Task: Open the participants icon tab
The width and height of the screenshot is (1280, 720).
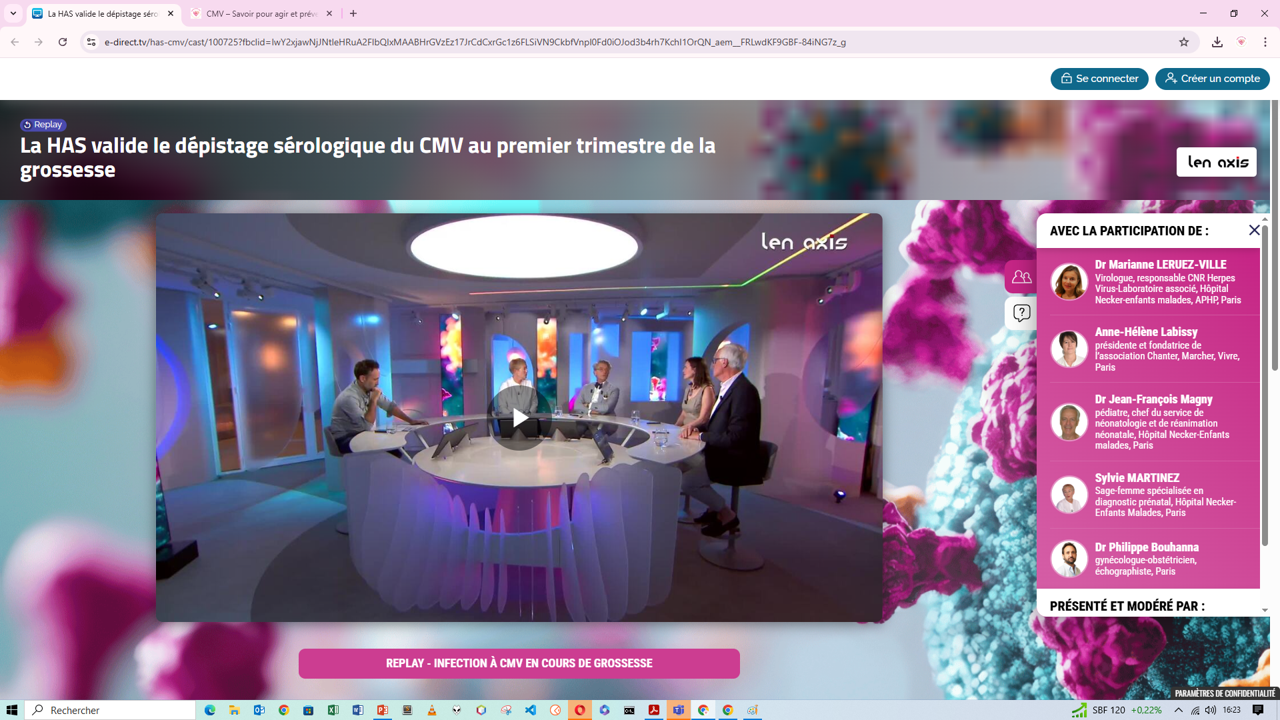Action: tap(1021, 277)
